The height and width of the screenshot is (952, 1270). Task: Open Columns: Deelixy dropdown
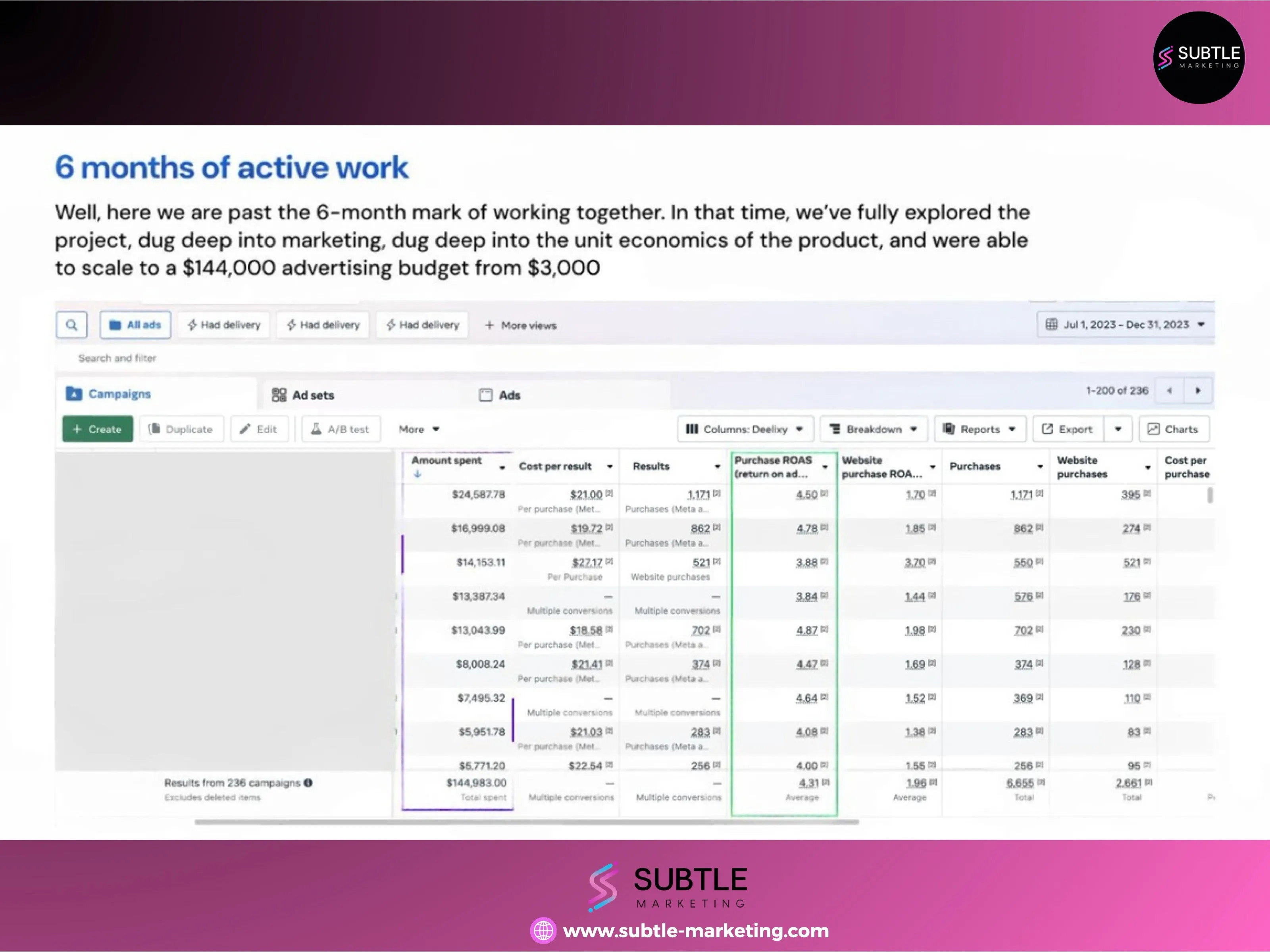[x=745, y=429]
